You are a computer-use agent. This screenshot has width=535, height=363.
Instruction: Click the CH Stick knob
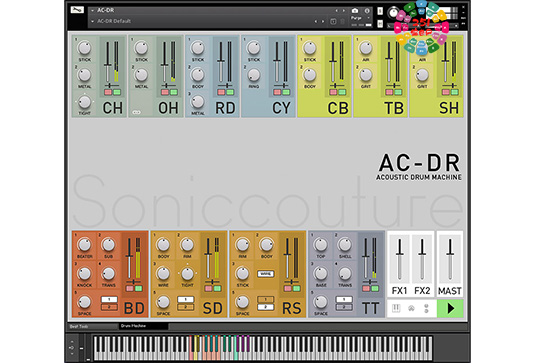click(84, 48)
